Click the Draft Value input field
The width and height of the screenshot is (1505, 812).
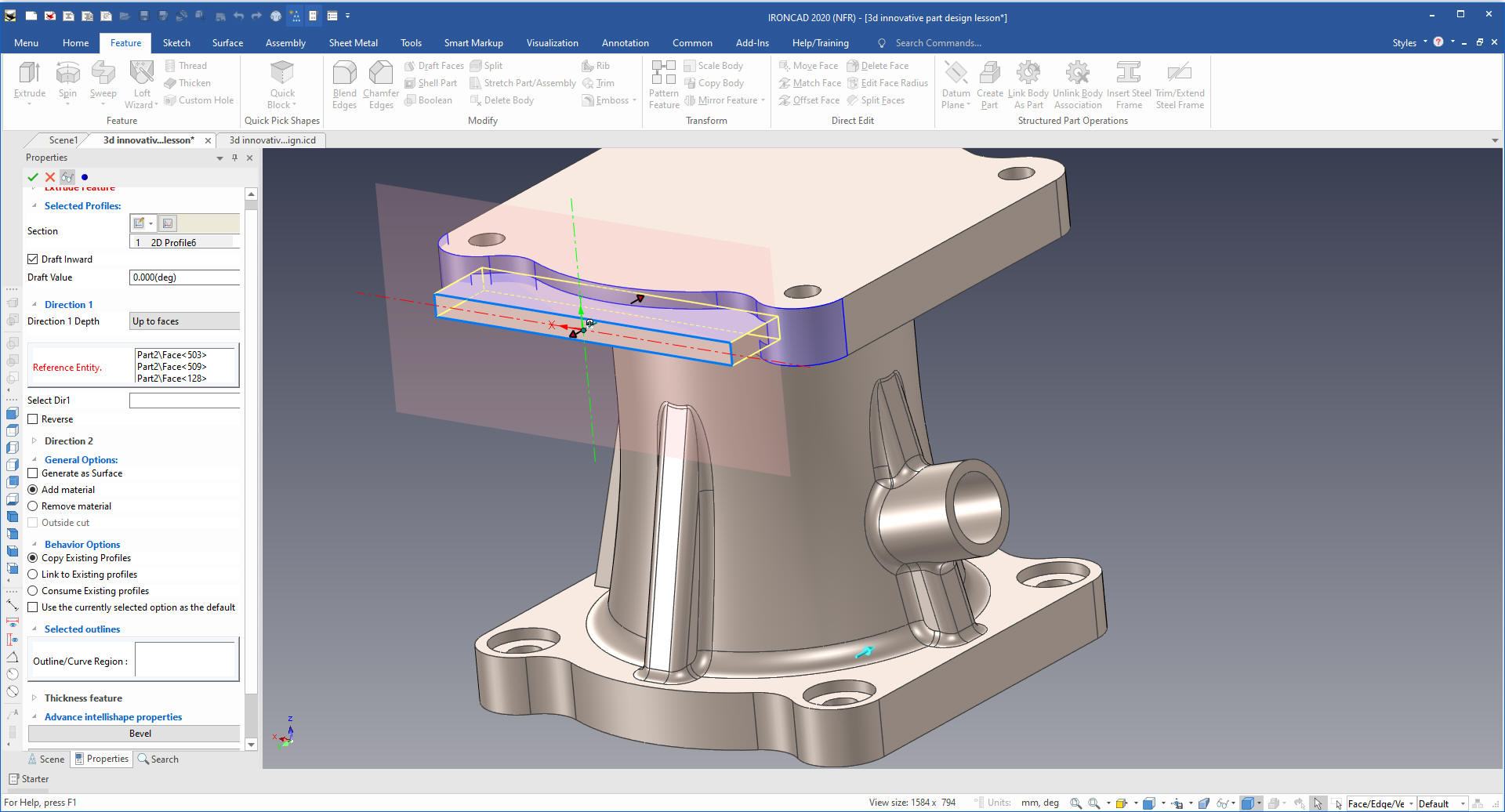pos(184,277)
